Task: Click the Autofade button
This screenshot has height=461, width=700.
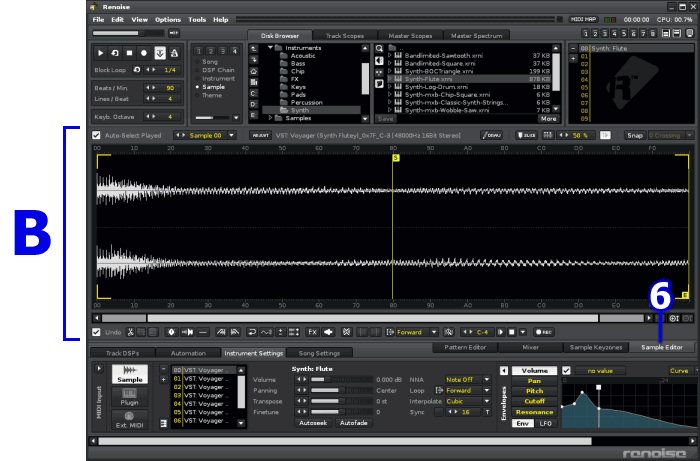Action: pyautogui.click(x=354, y=423)
